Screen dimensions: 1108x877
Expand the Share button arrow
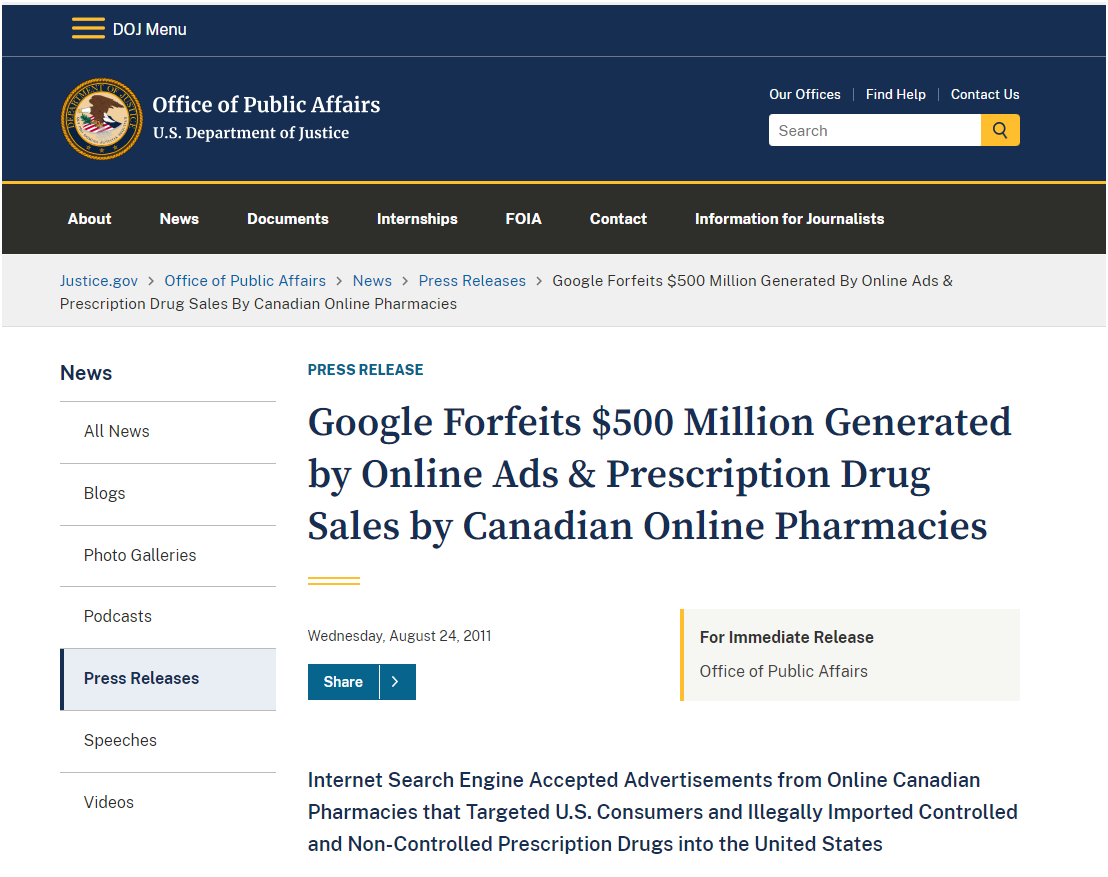tap(397, 682)
